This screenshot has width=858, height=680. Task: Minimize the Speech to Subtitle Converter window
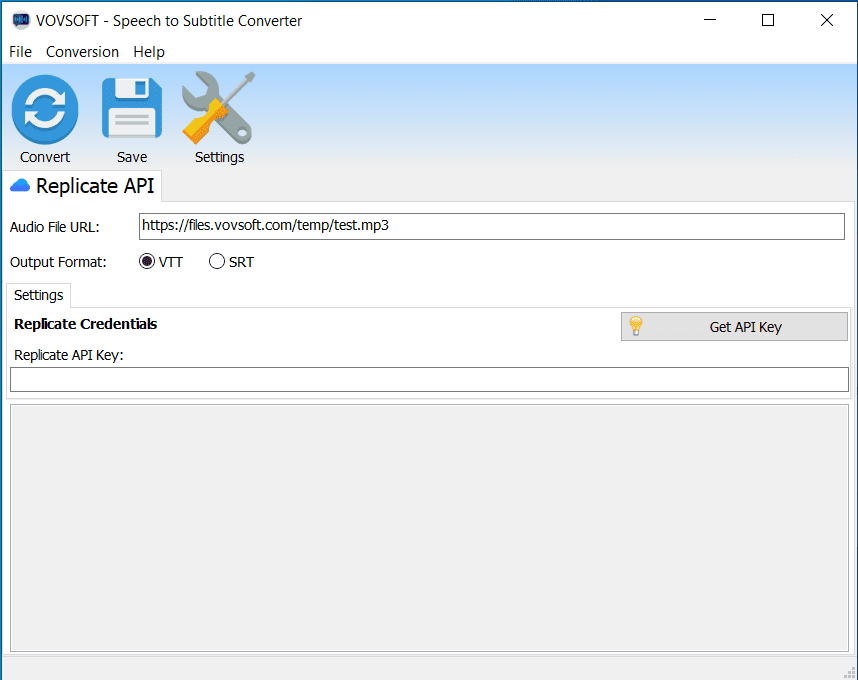click(710, 20)
